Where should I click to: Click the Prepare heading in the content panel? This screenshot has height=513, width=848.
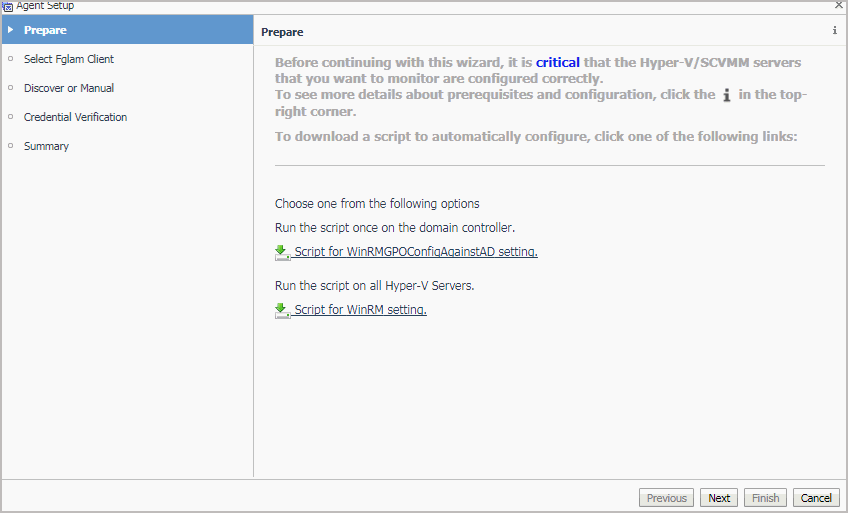click(x=282, y=32)
